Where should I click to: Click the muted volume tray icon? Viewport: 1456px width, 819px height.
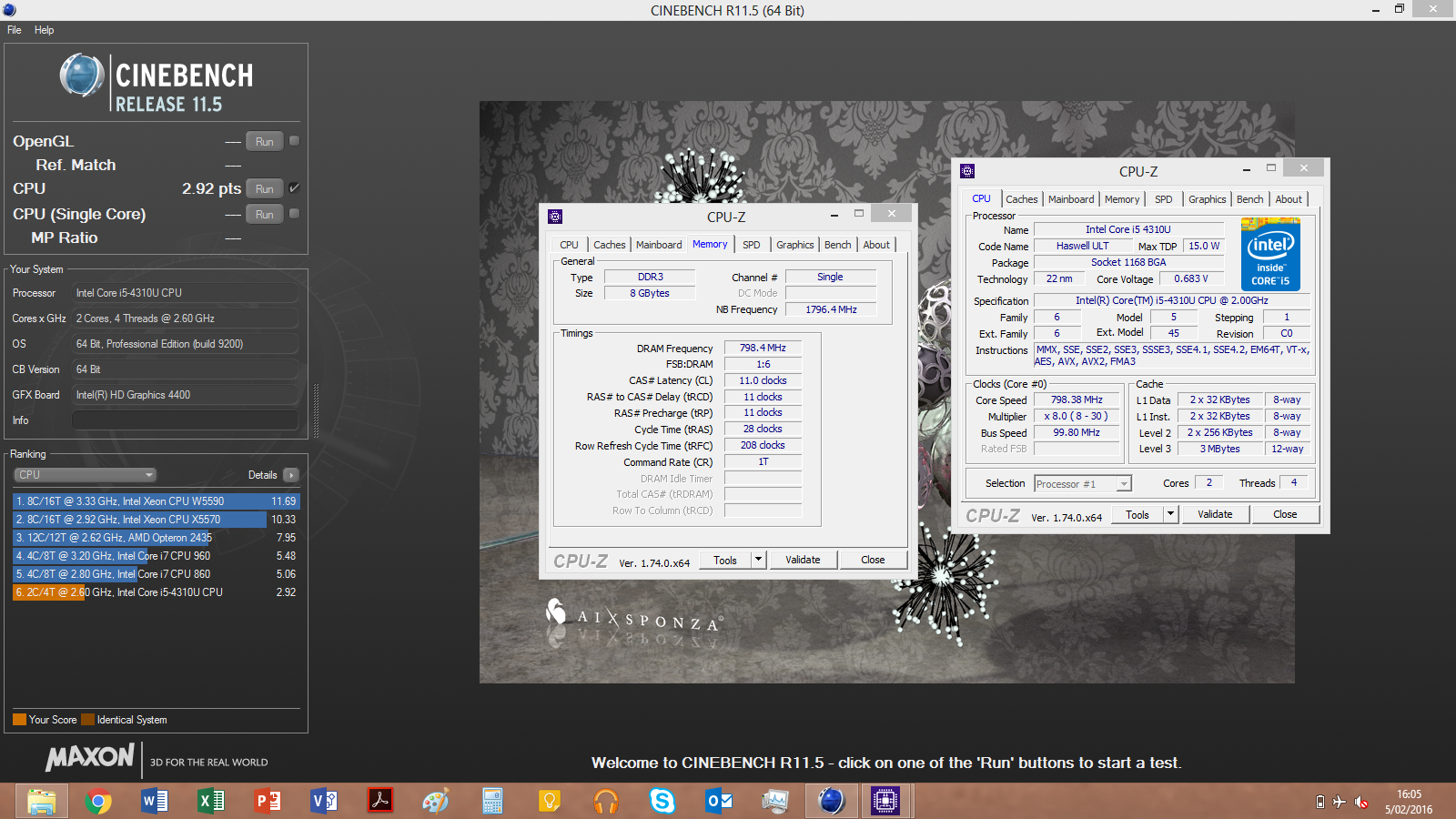(1361, 802)
